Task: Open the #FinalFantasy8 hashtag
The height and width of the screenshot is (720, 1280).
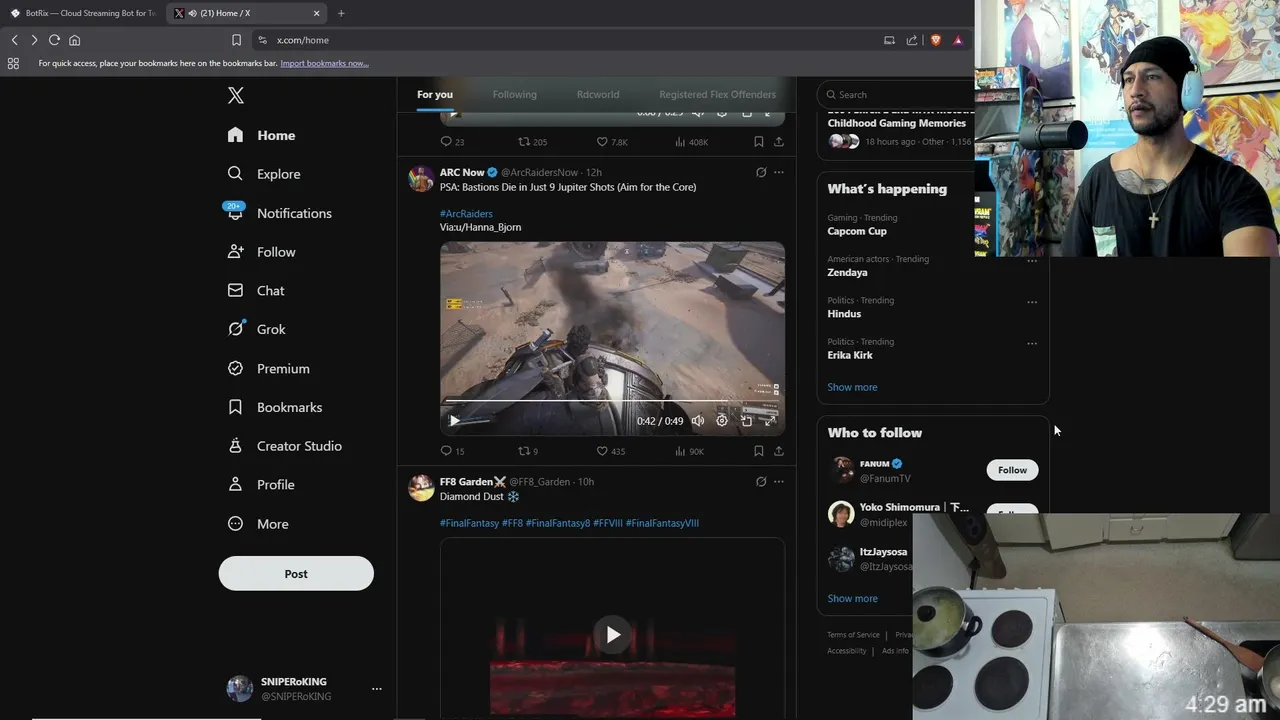Action: (x=558, y=523)
